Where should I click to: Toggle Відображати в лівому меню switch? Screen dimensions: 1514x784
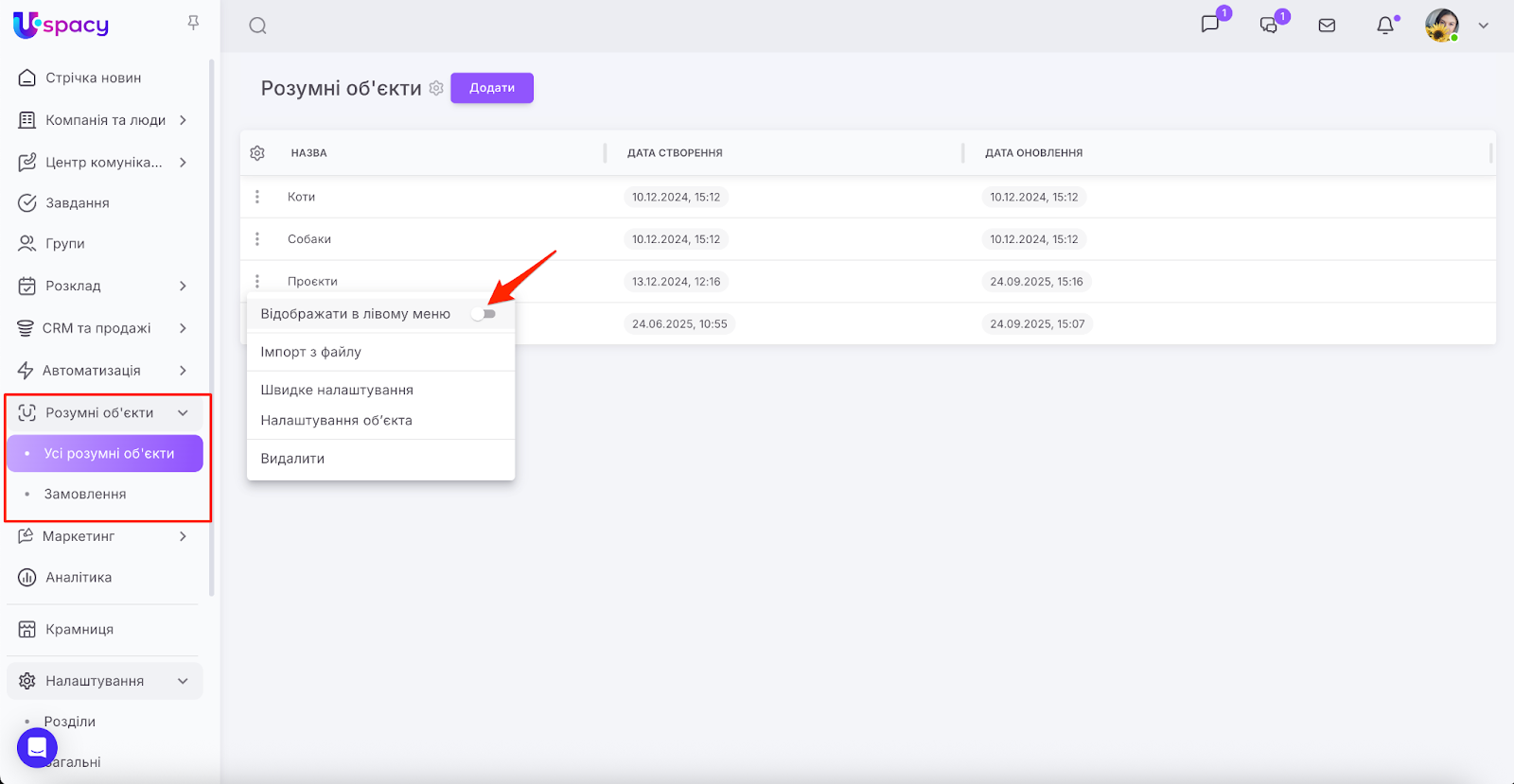(484, 314)
